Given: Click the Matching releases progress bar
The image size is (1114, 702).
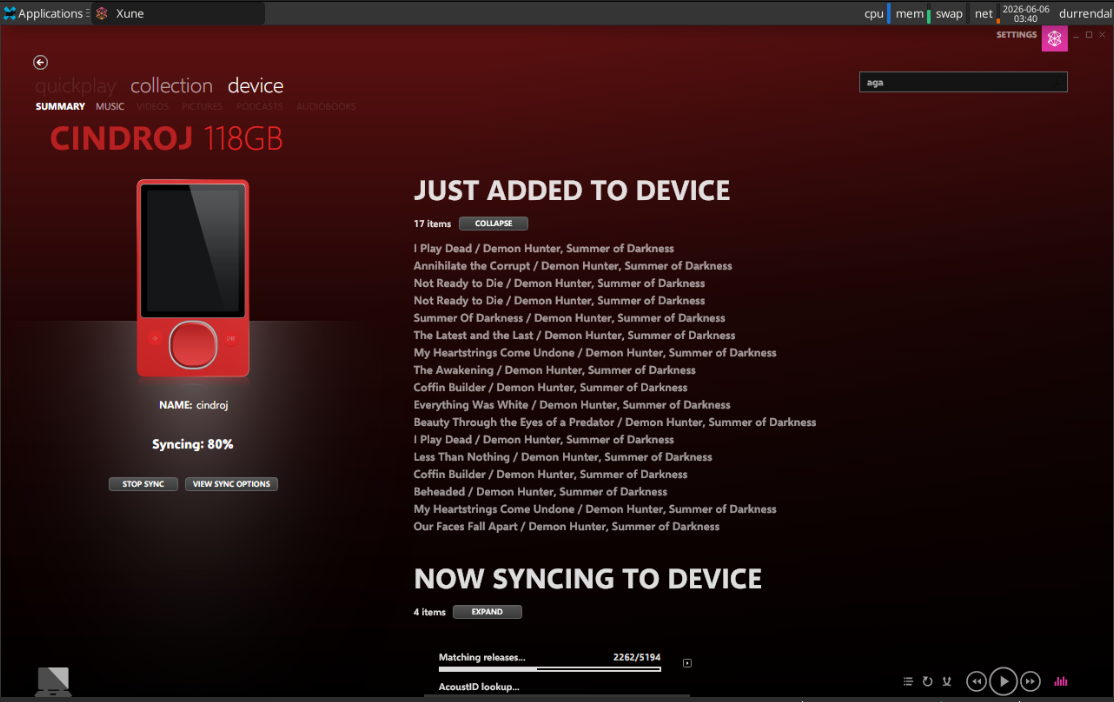Looking at the screenshot, I should point(550,669).
